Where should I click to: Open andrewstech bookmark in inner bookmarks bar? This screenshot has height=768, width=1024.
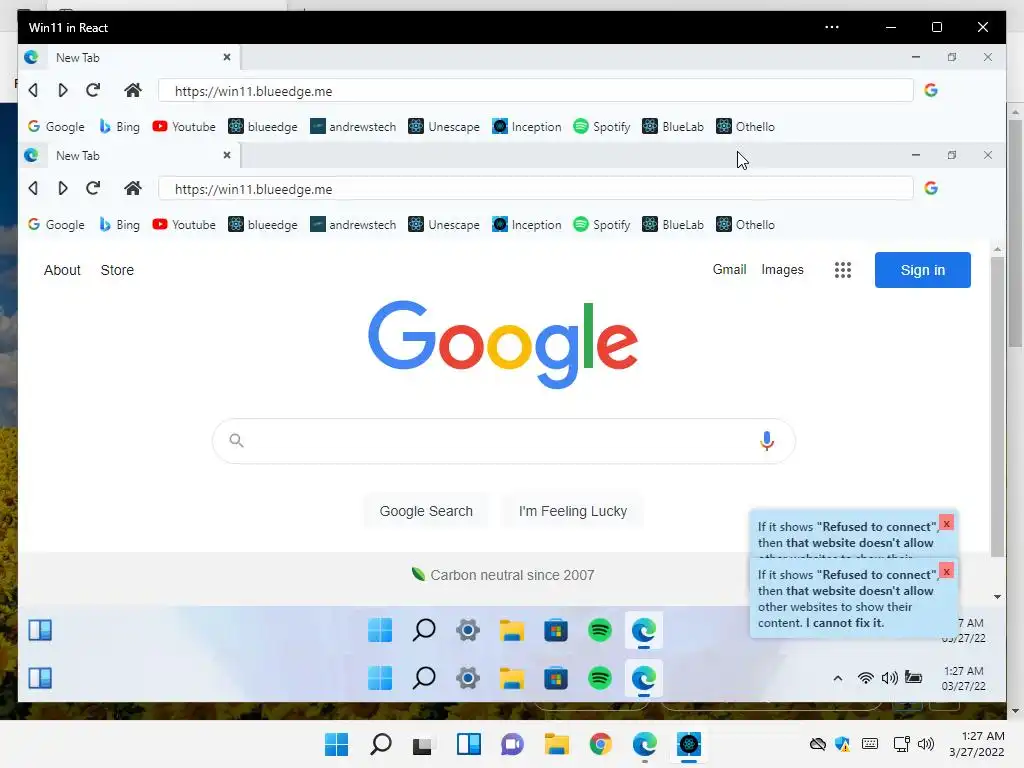[x=353, y=225]
